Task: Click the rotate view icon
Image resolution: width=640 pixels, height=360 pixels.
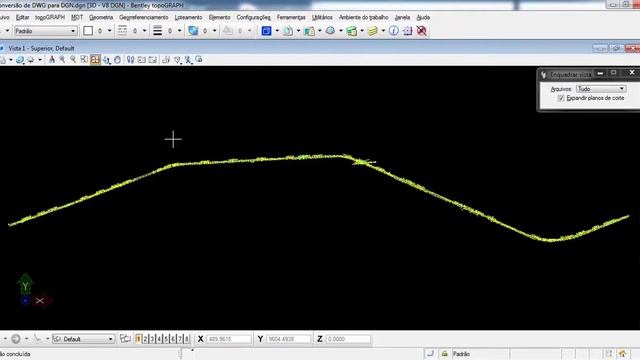Action: point(107,60)
